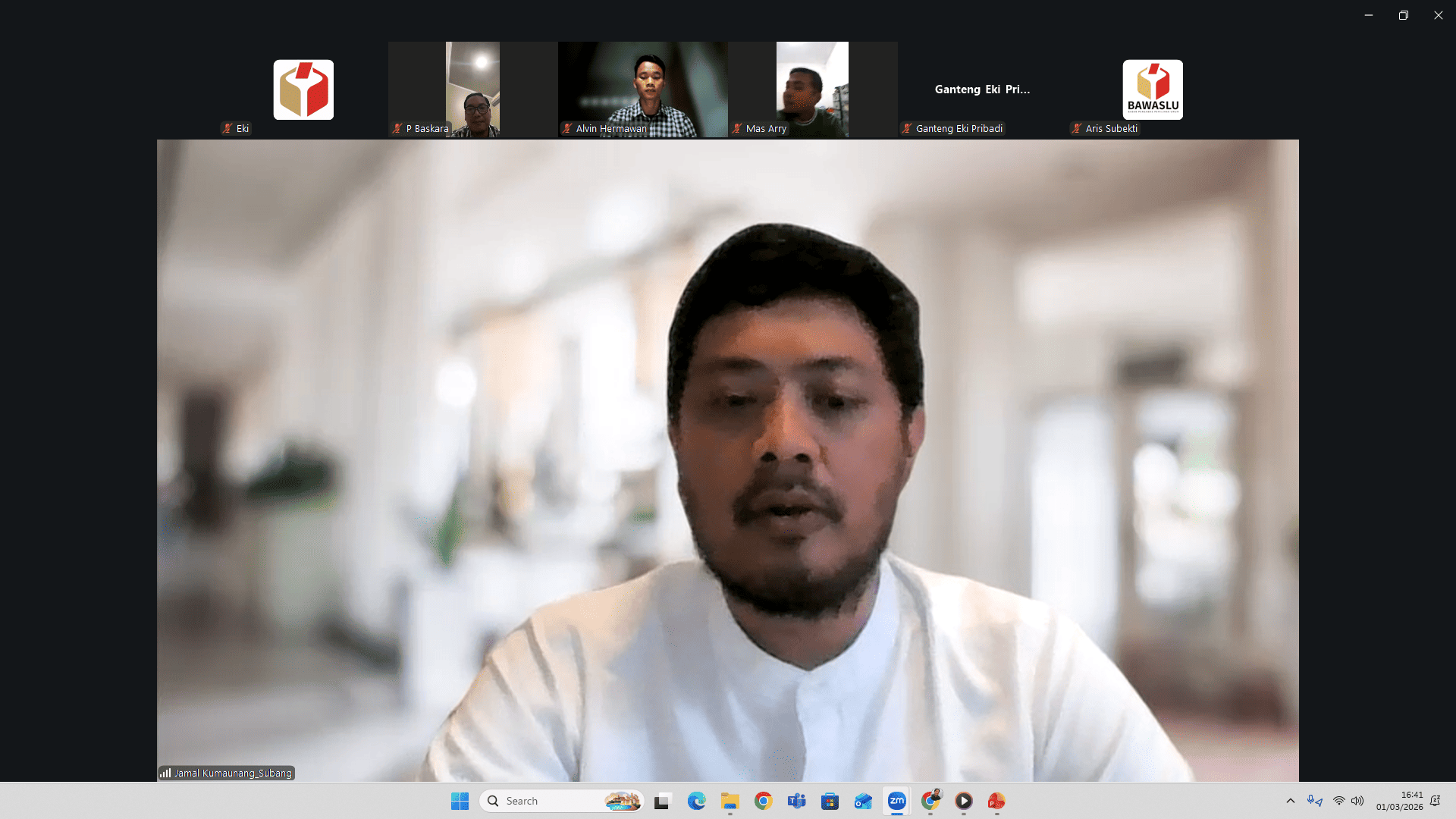The height and width of the screenshot is (819, 1456).
Task: Open Microsoft Edge from taskbar
Action: pyautogui.click(x=696, y=801)
